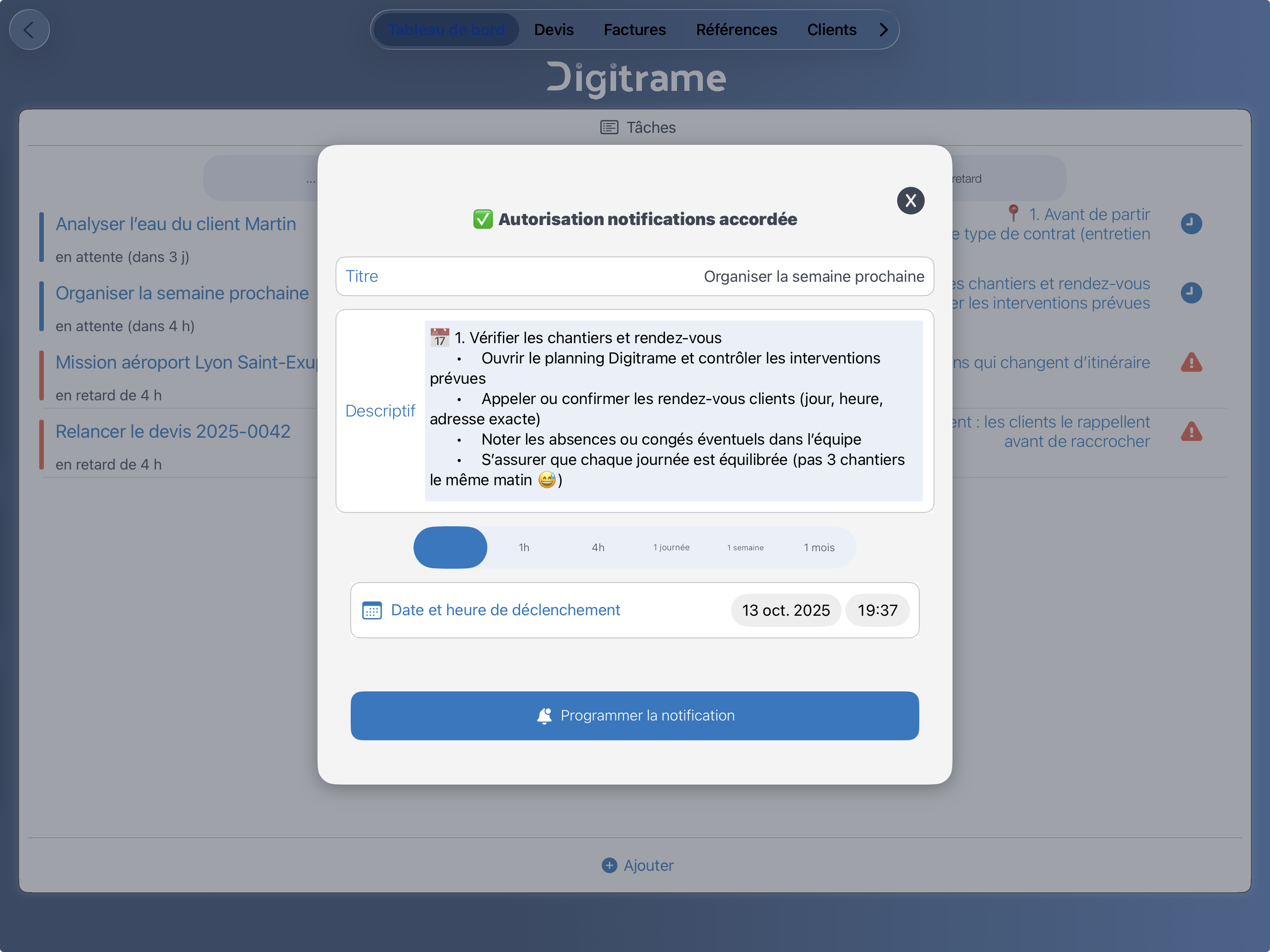Click the calendar icon beside Date et heure
The width and height of the screenshot is (1270, 952).
[x=371, y=611]
